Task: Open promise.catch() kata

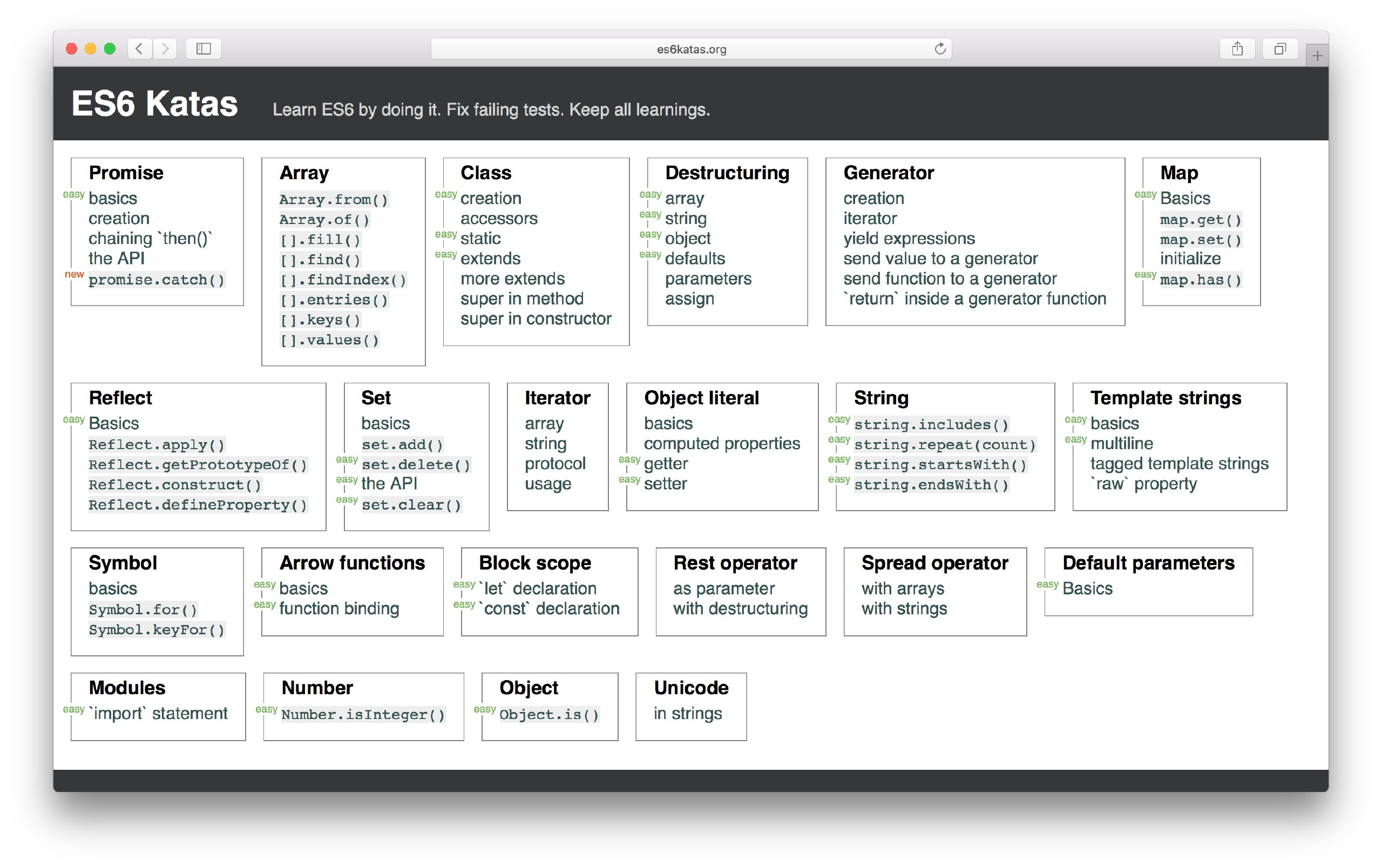Action: 157,280
